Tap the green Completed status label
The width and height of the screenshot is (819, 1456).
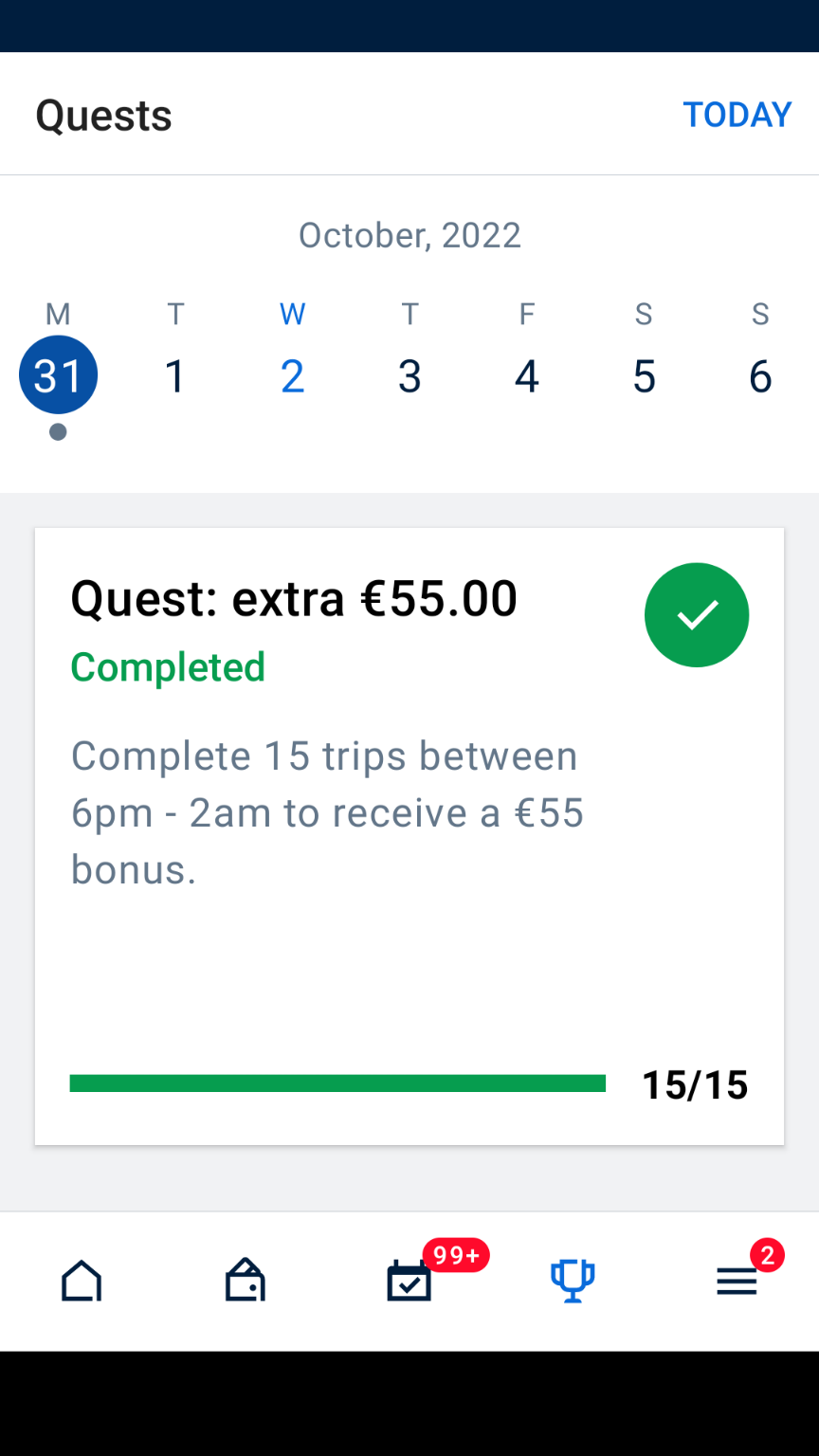pos(168,667)
